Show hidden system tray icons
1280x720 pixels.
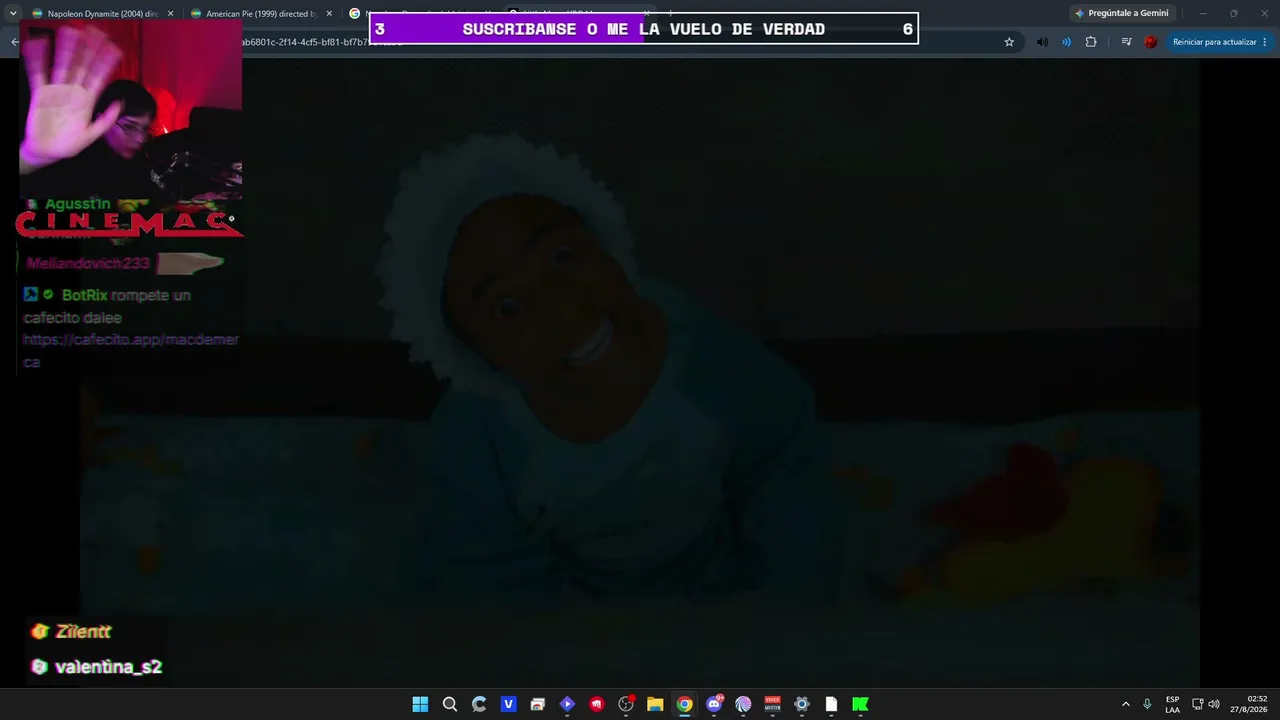click(x=1125, y=704)
